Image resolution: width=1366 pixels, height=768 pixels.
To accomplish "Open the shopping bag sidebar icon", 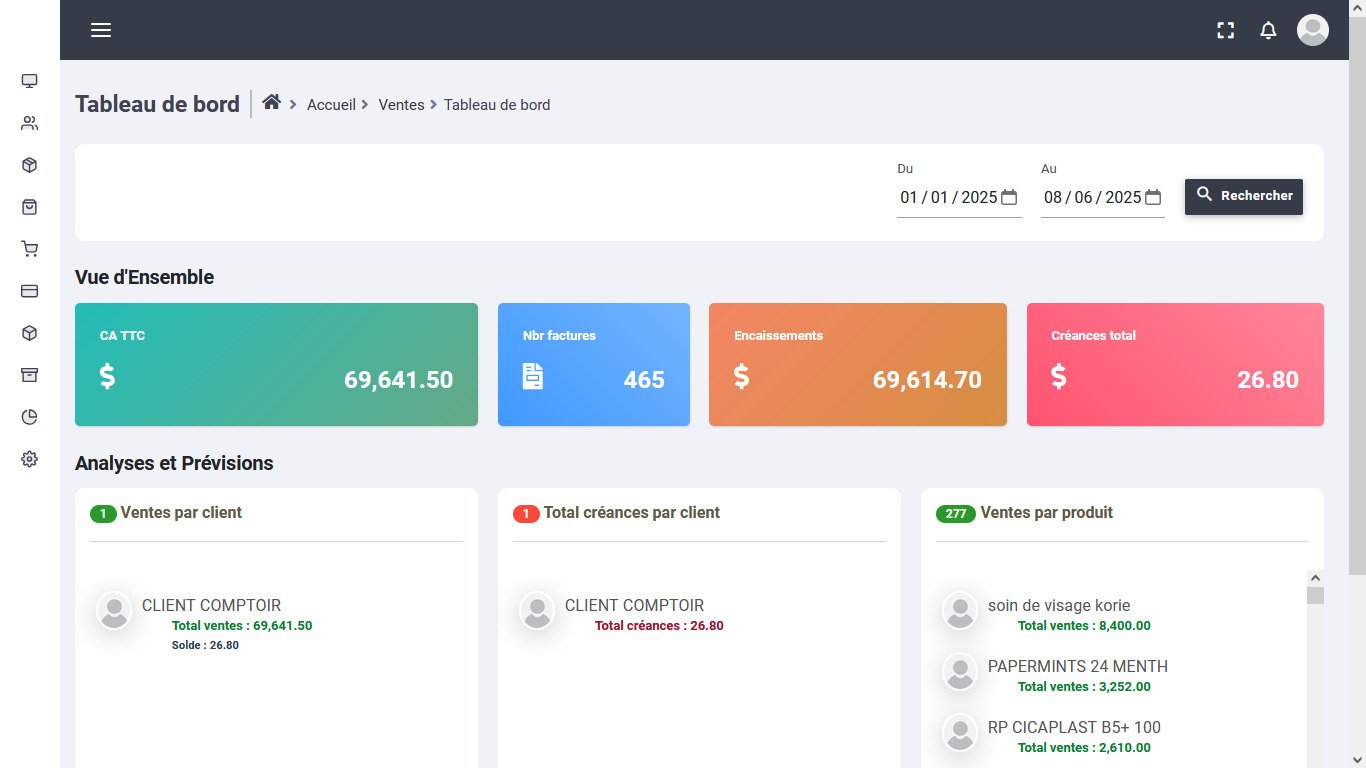I will [29, 207].
